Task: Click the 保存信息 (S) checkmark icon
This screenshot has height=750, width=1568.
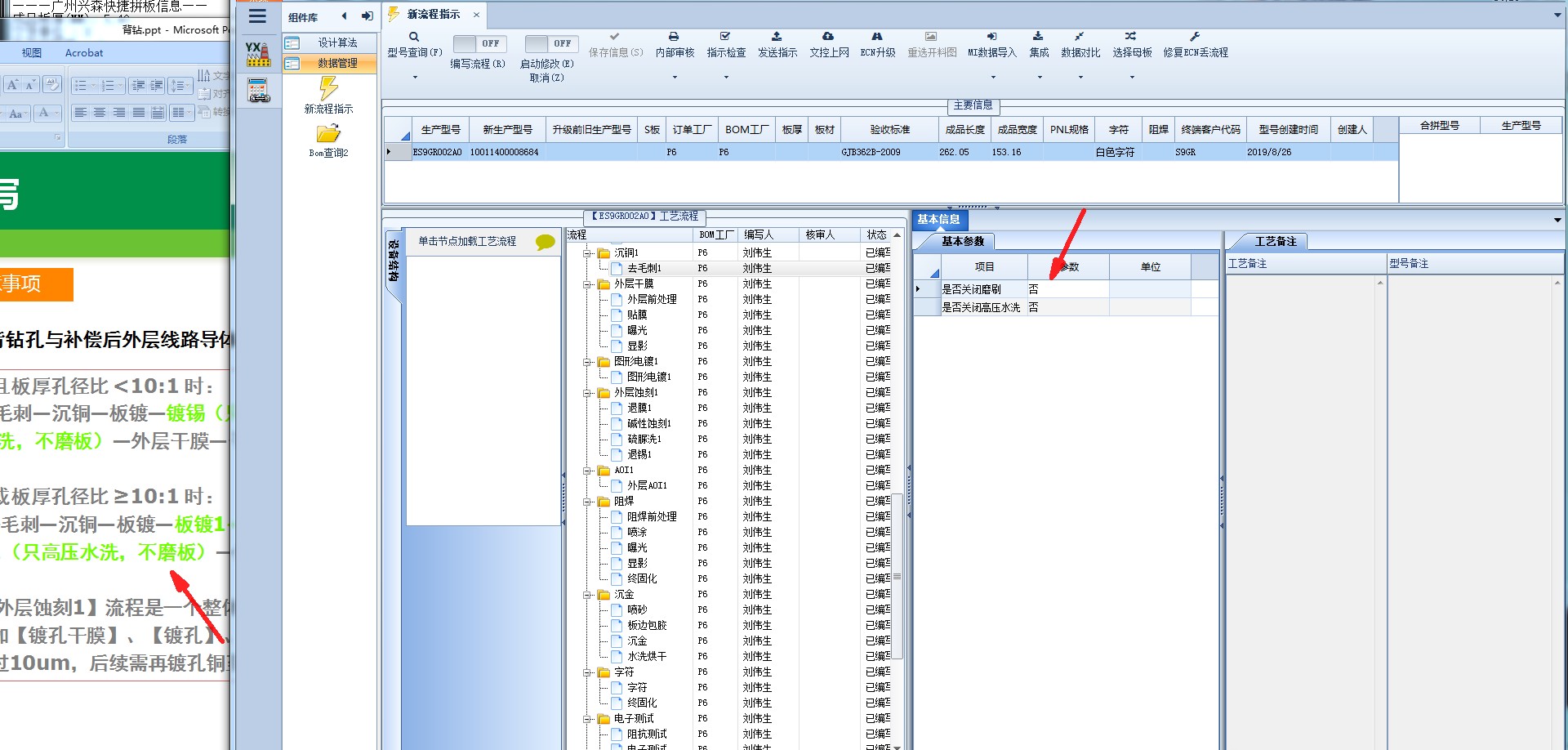Action: pos(614,37)
